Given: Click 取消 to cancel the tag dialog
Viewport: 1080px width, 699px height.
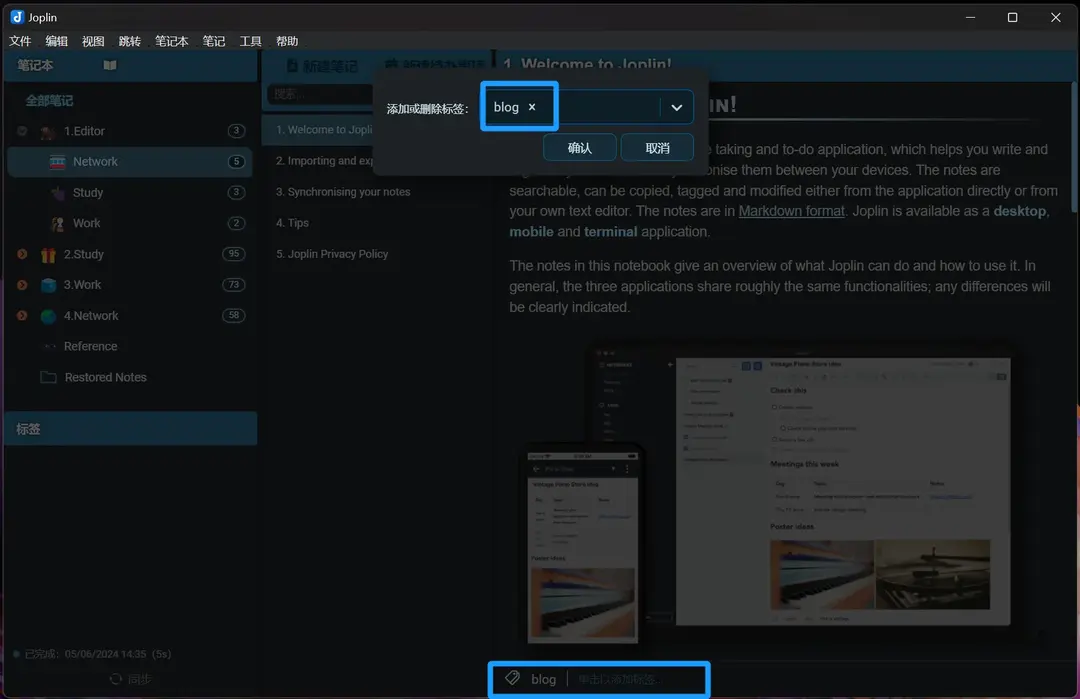Looking at the screenshot, I should pyautogui.click(x=657, y=147).
